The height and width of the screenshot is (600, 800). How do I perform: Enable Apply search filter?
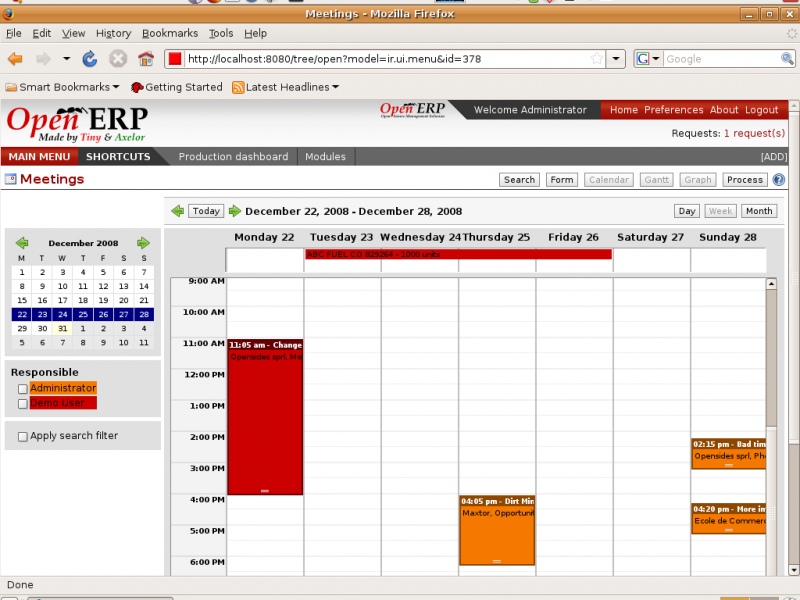coord(21,436)
